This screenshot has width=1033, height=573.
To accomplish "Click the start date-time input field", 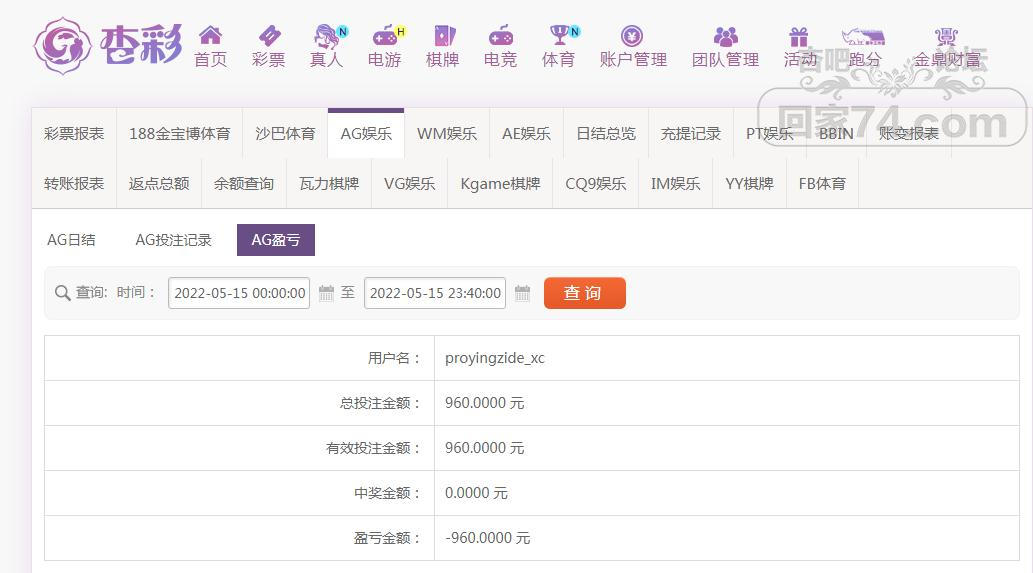I will (239, 293).
